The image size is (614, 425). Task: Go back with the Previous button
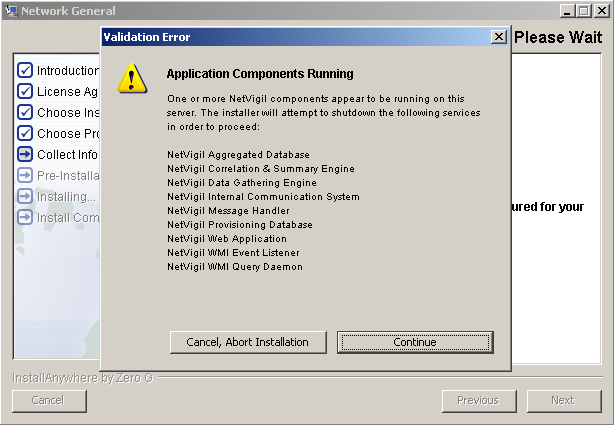[477, 400]
